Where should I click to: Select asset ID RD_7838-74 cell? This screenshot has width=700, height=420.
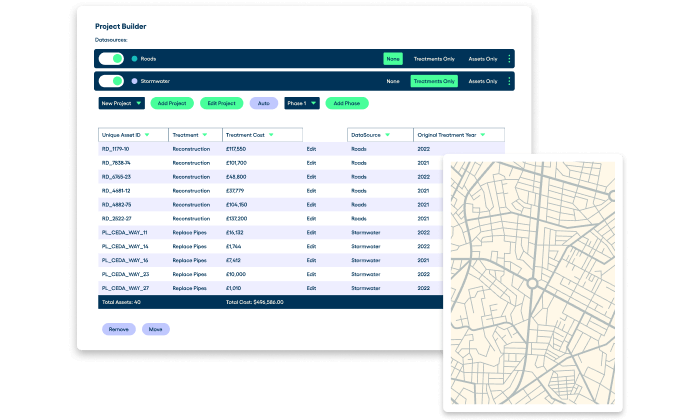coord(116,163)
